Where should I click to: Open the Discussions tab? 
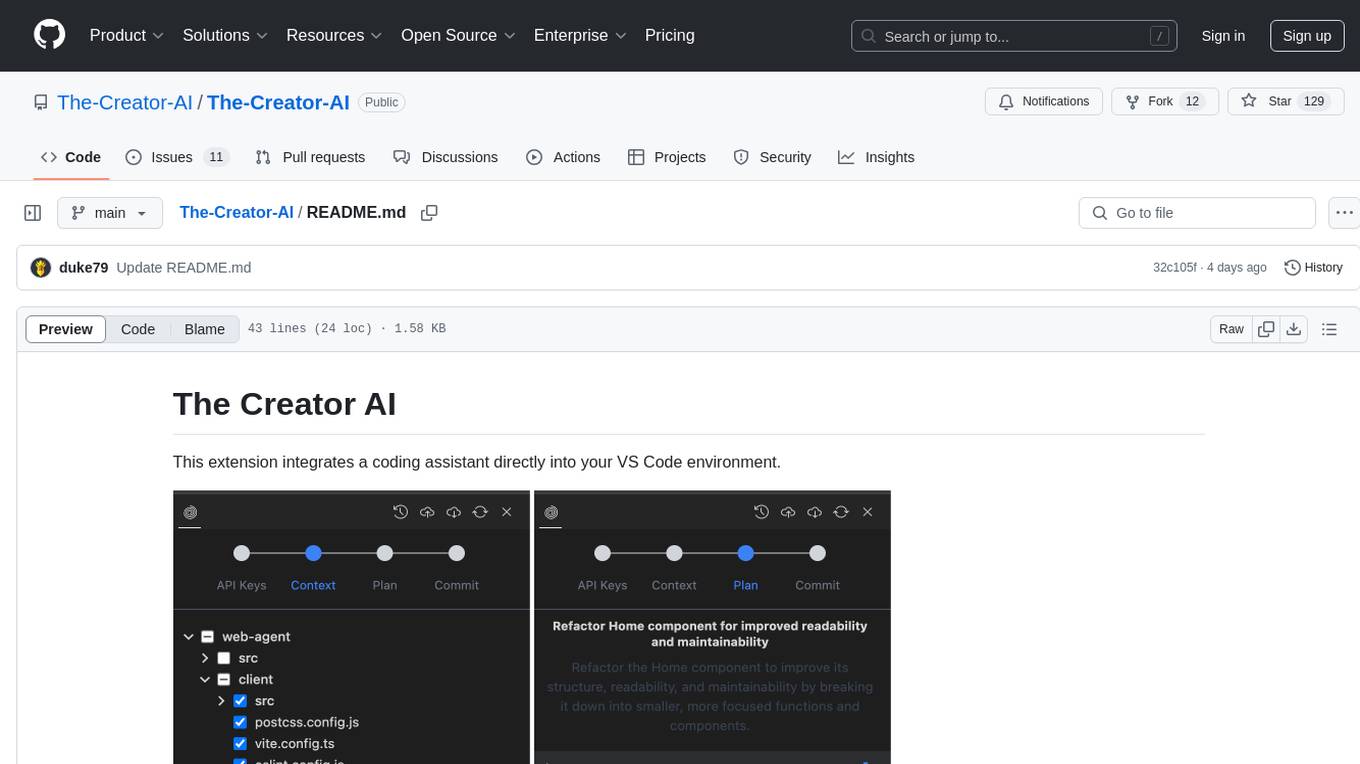coord(445,157)
